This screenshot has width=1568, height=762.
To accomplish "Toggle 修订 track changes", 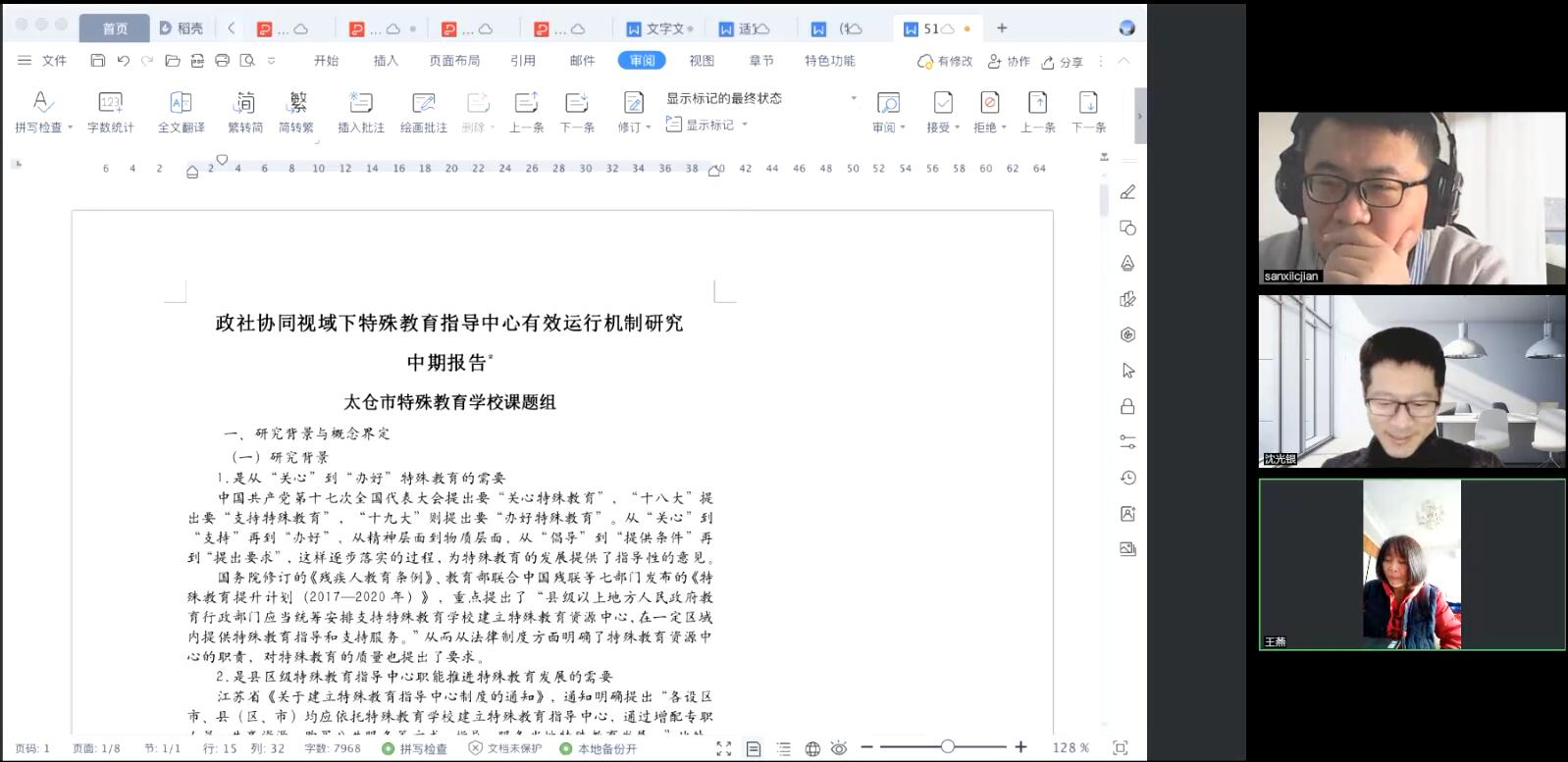I will pos(634,112).
